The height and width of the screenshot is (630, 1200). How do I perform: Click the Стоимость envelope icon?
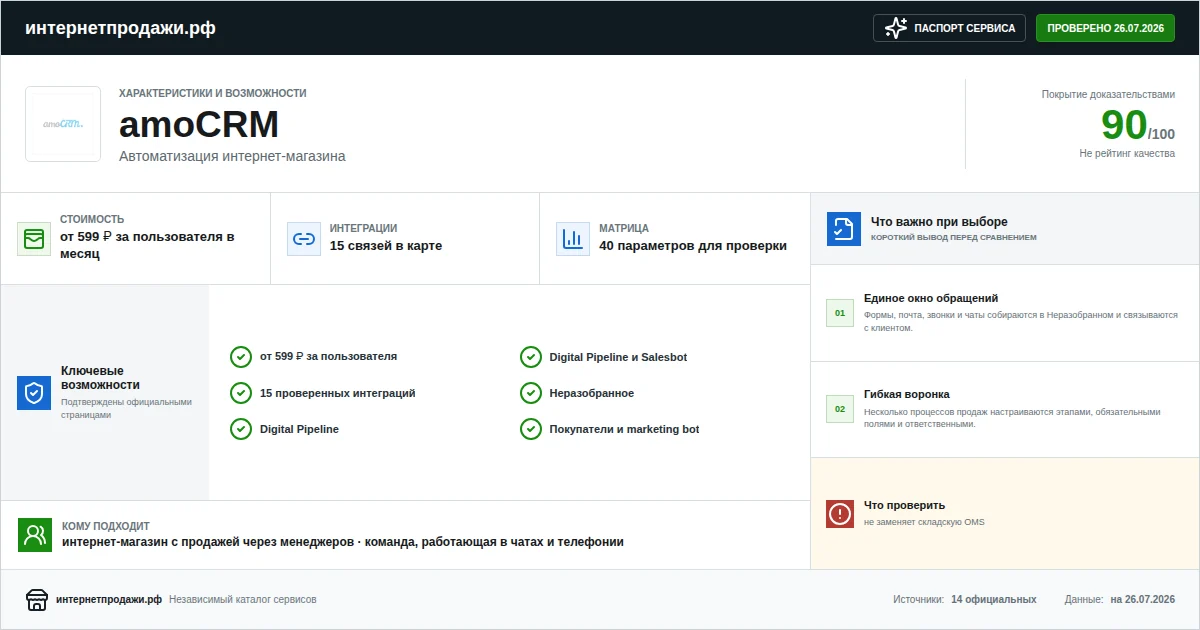point(34,239)
